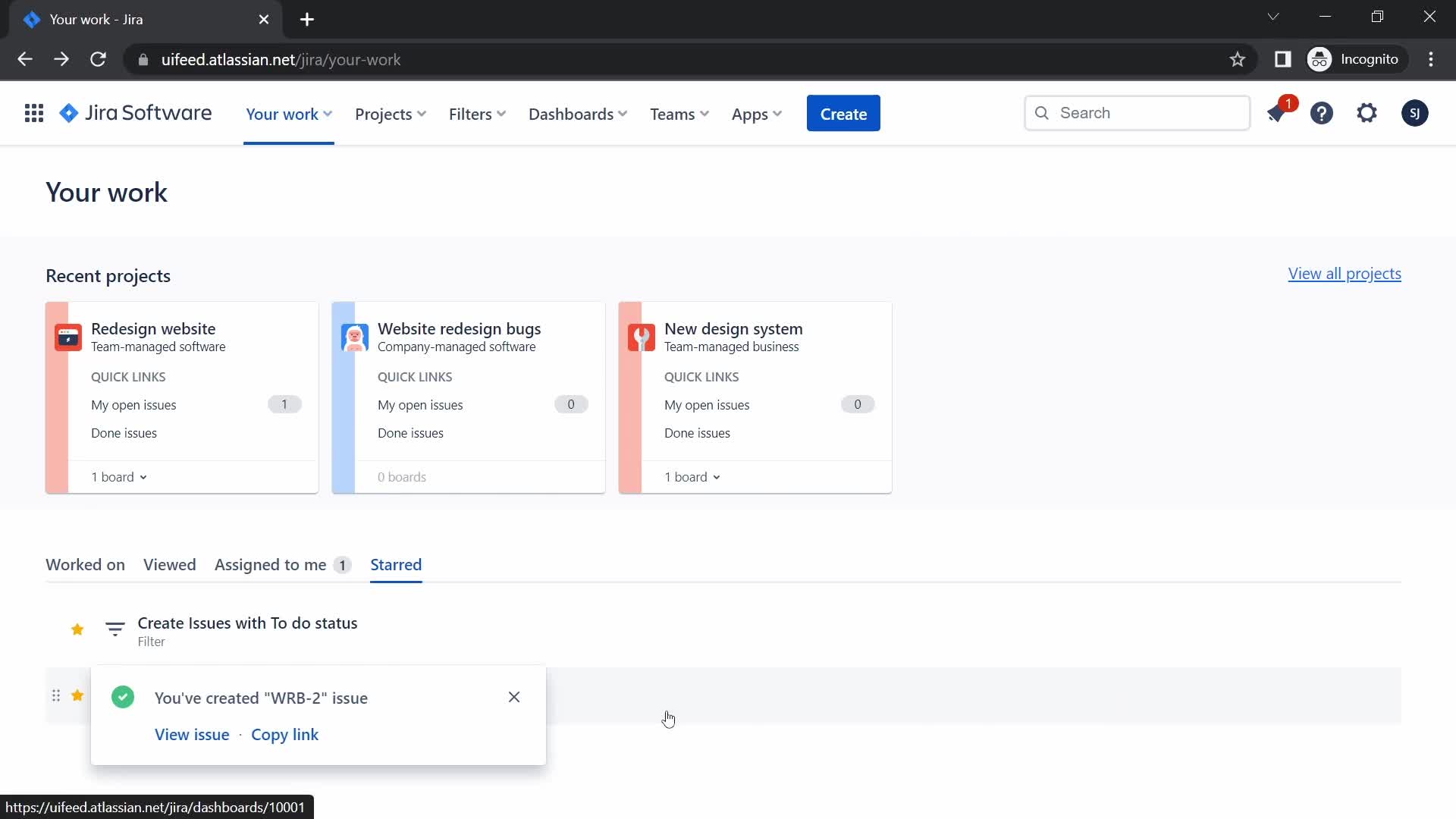Dismiss the WRB-2 created notification
Image resolution: width=1456 pixels, height=819 pixels.
[x=514, y=697]
